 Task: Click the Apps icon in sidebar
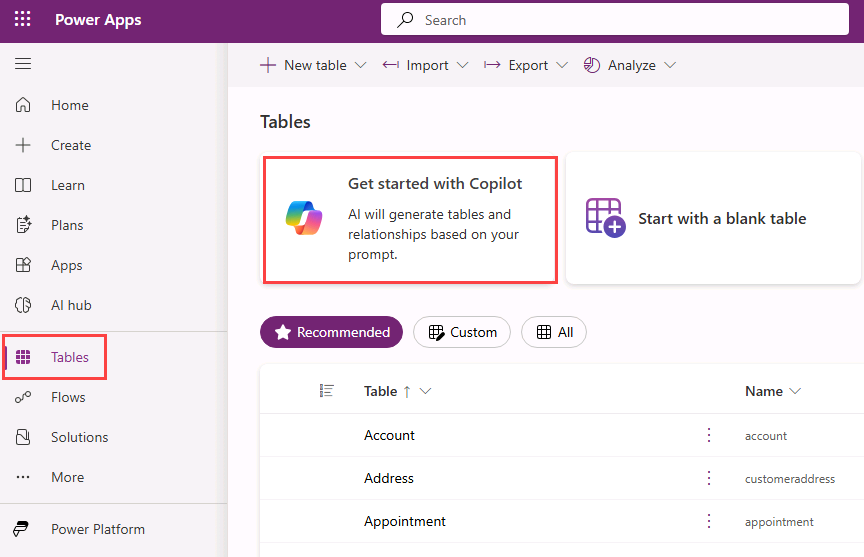tap(23, 265)
